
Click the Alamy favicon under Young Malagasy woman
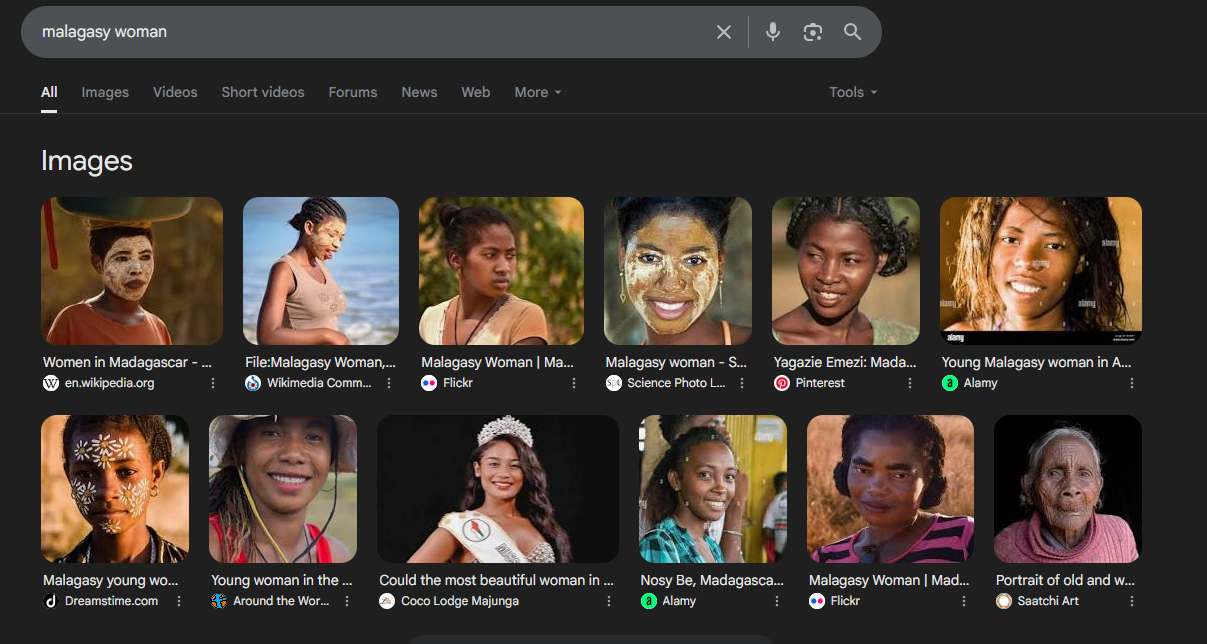(x=950, y=383)
